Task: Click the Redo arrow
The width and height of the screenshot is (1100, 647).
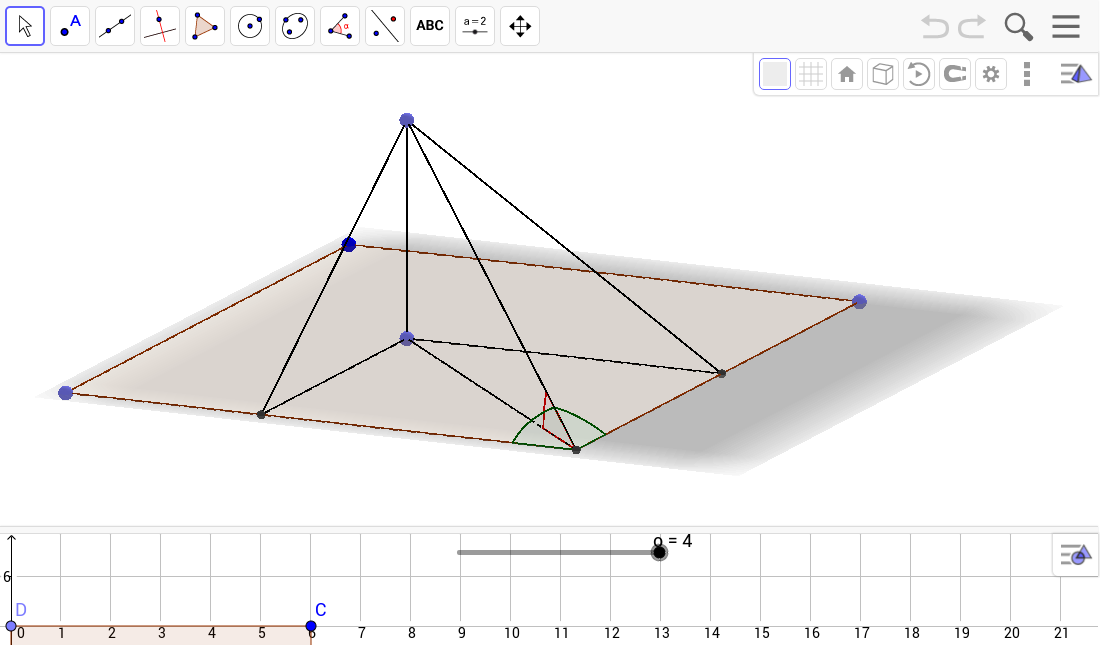Action: (972, 27)
